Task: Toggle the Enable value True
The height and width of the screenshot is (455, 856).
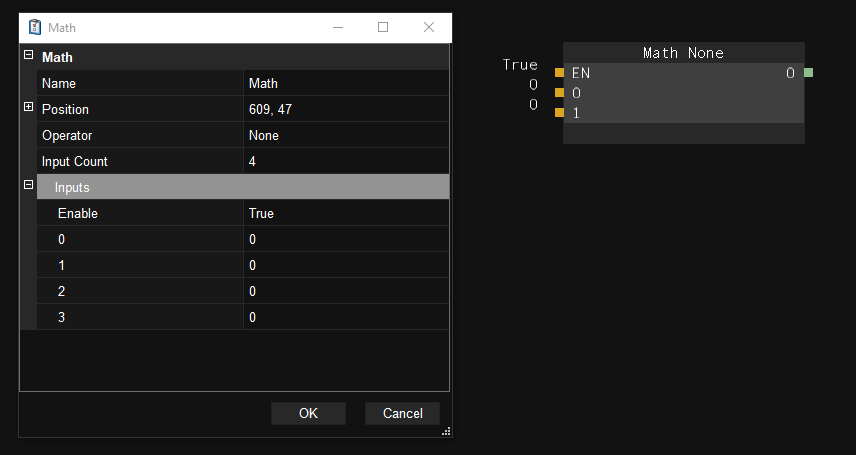Action: (345, 213)
